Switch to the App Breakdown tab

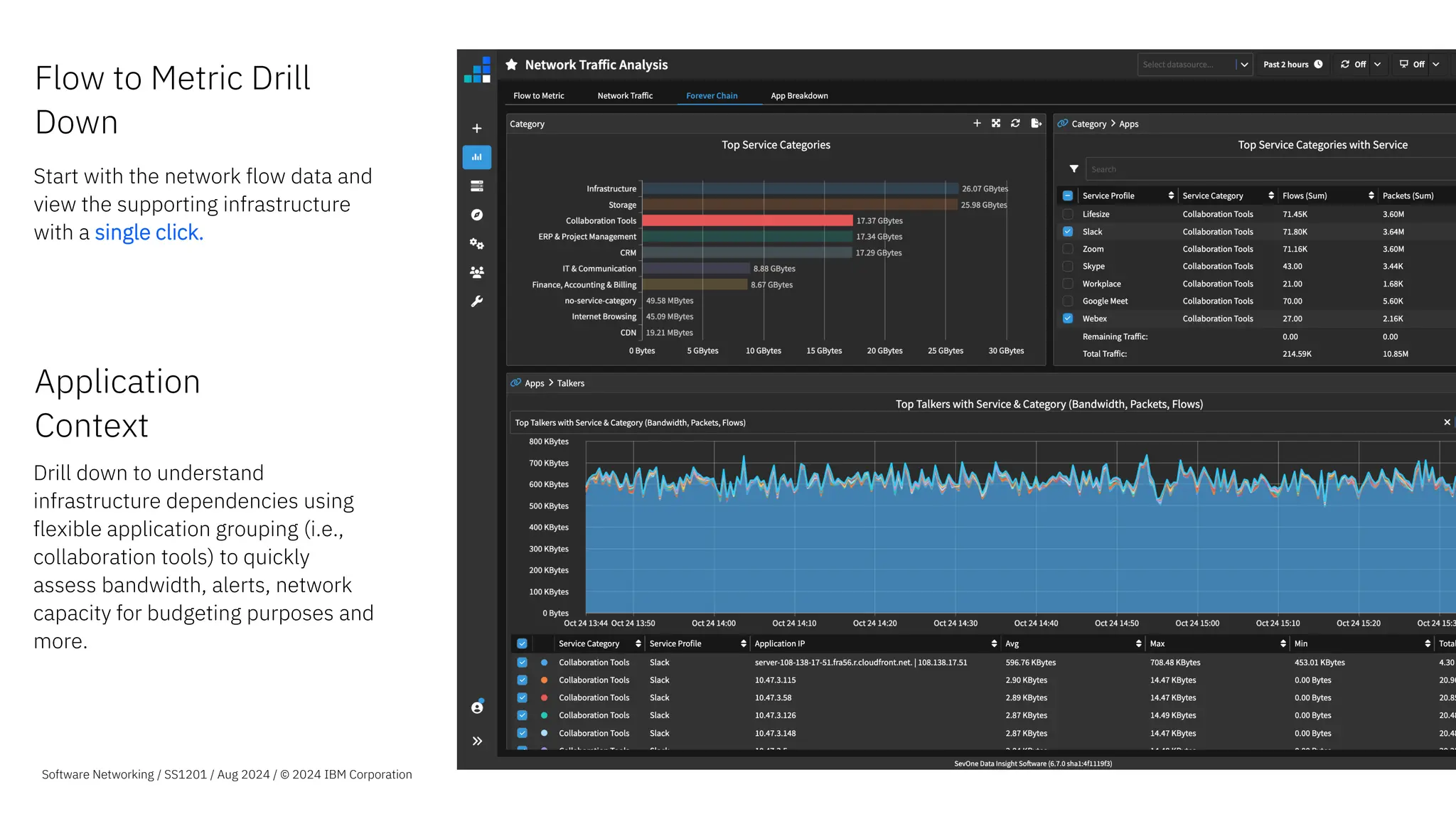(x=799, y=95)
